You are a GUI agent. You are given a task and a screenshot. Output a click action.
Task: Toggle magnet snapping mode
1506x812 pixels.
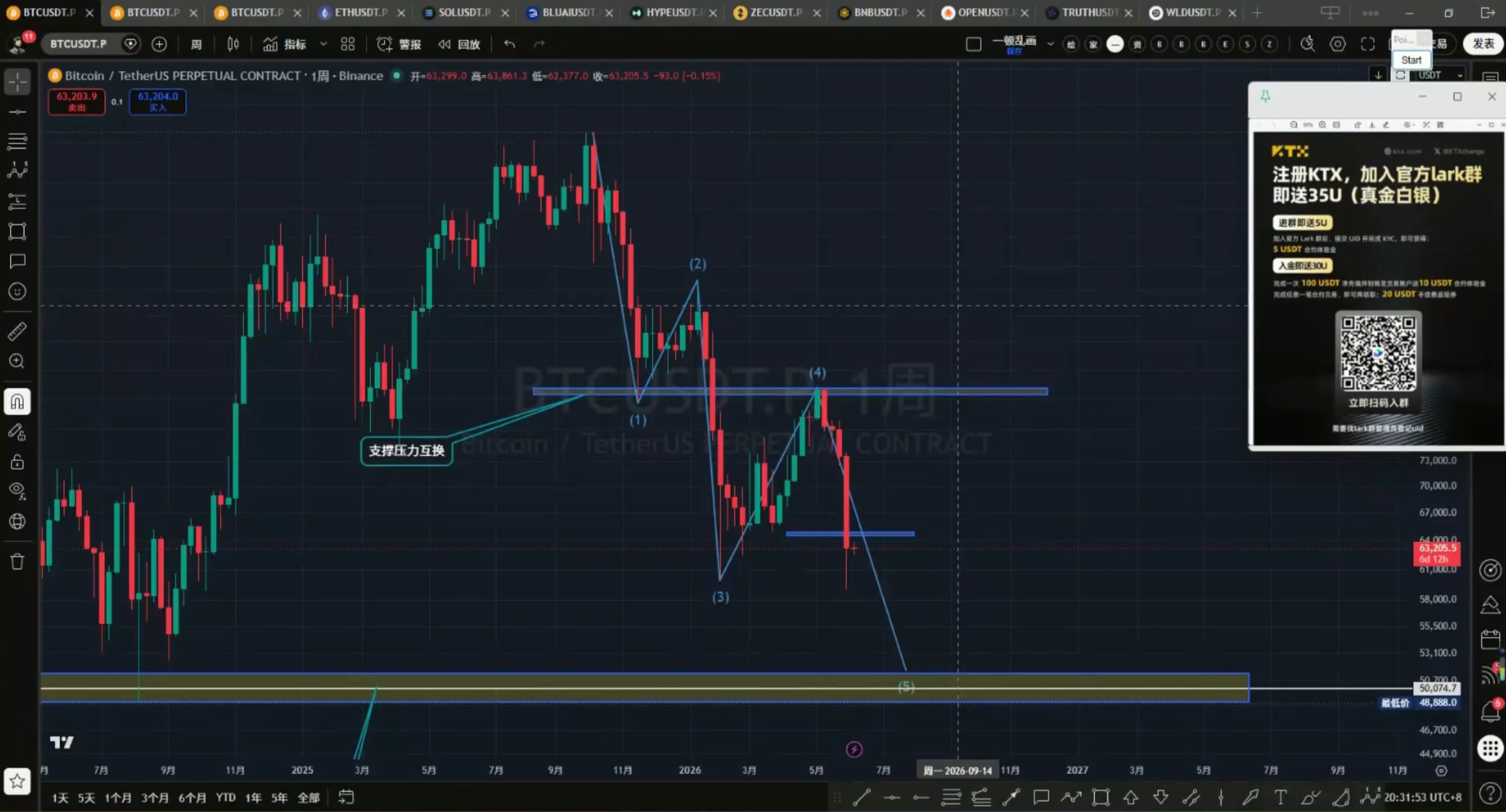17,402
